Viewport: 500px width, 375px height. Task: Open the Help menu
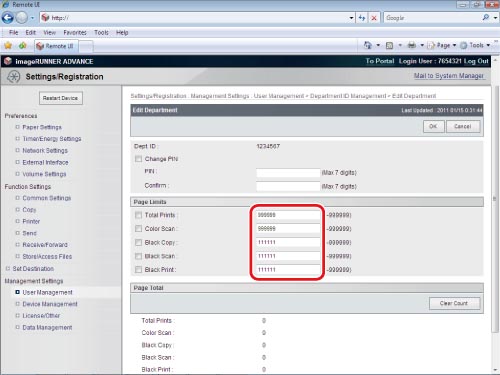click(x=122, y=32)
